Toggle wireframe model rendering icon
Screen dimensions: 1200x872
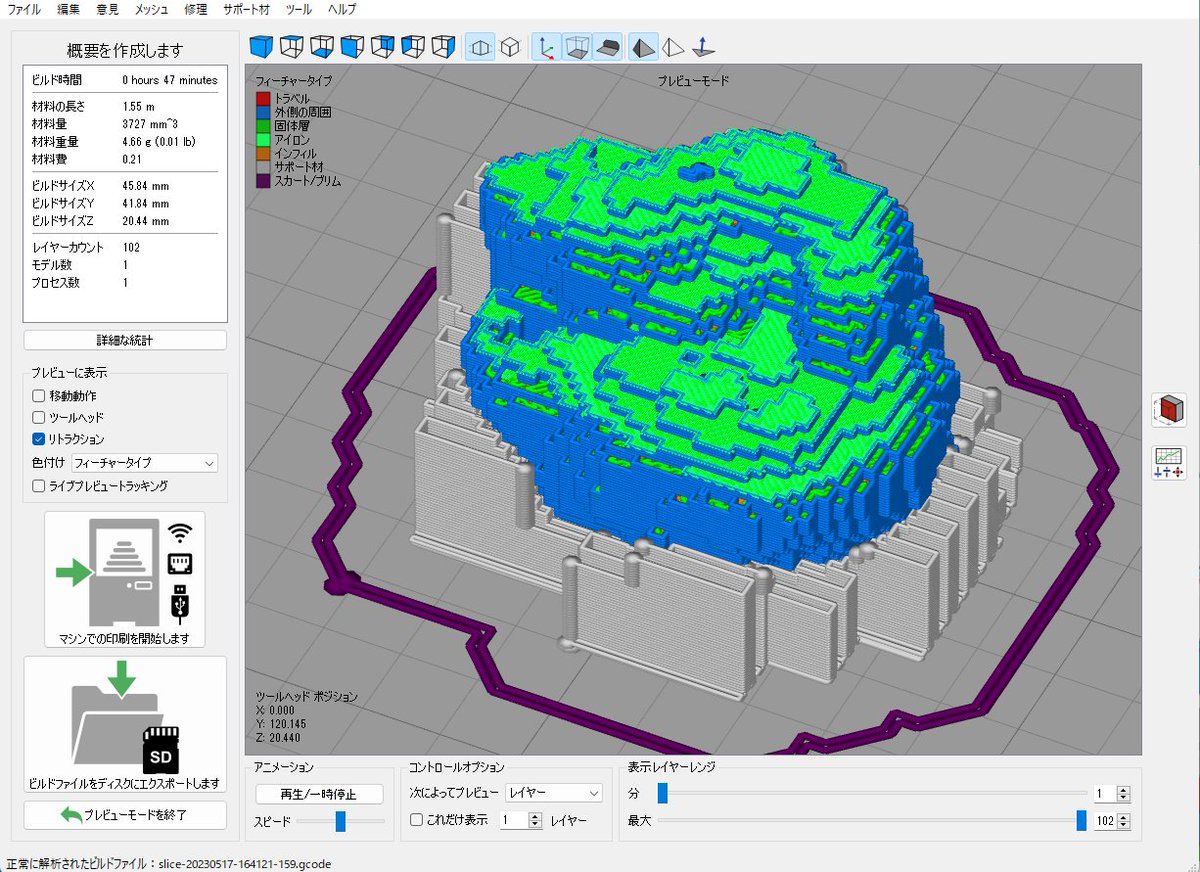(x=674, y=47)
